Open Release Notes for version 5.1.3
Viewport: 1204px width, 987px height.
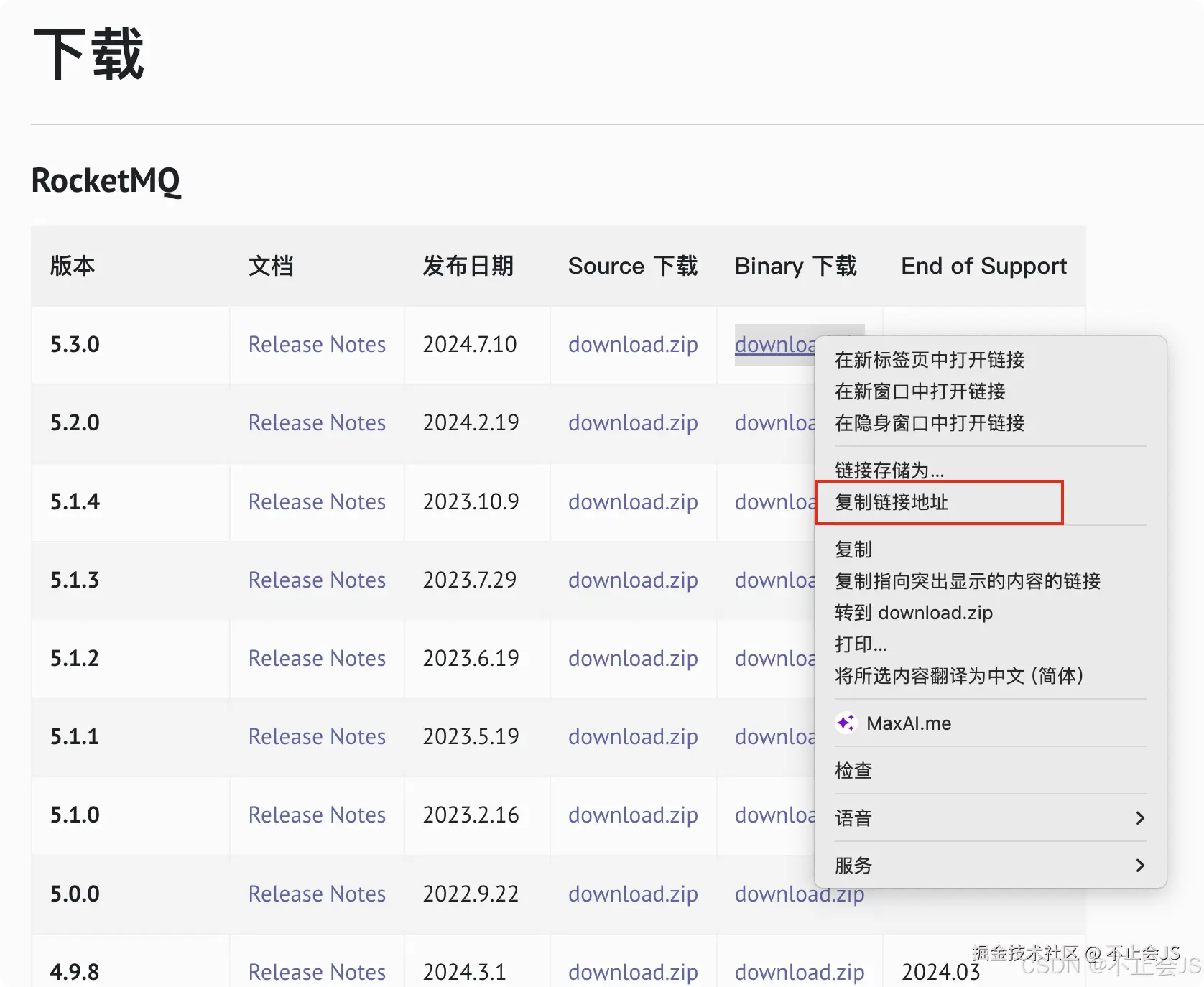[317, 580]
